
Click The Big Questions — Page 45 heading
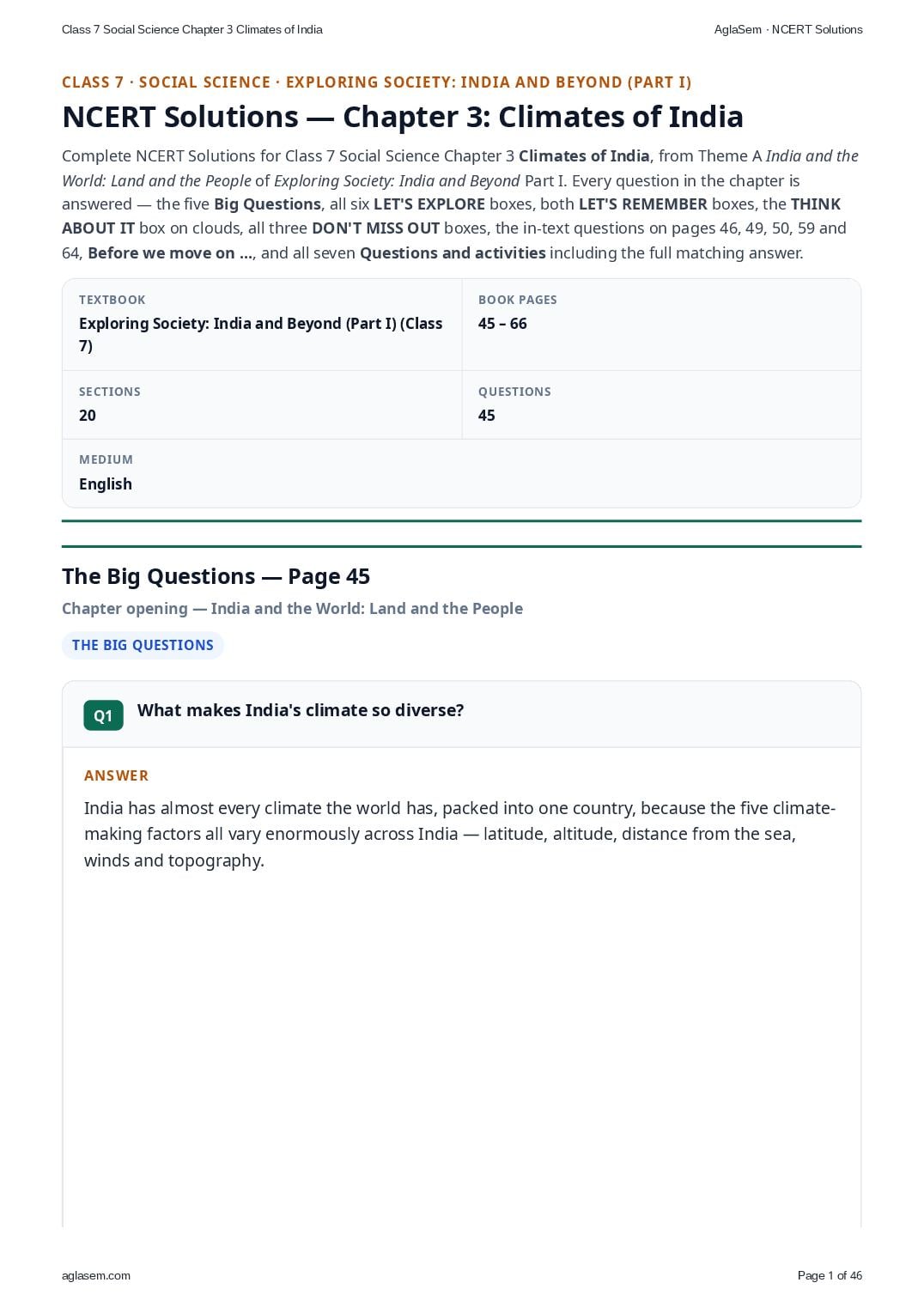(216, 576)
